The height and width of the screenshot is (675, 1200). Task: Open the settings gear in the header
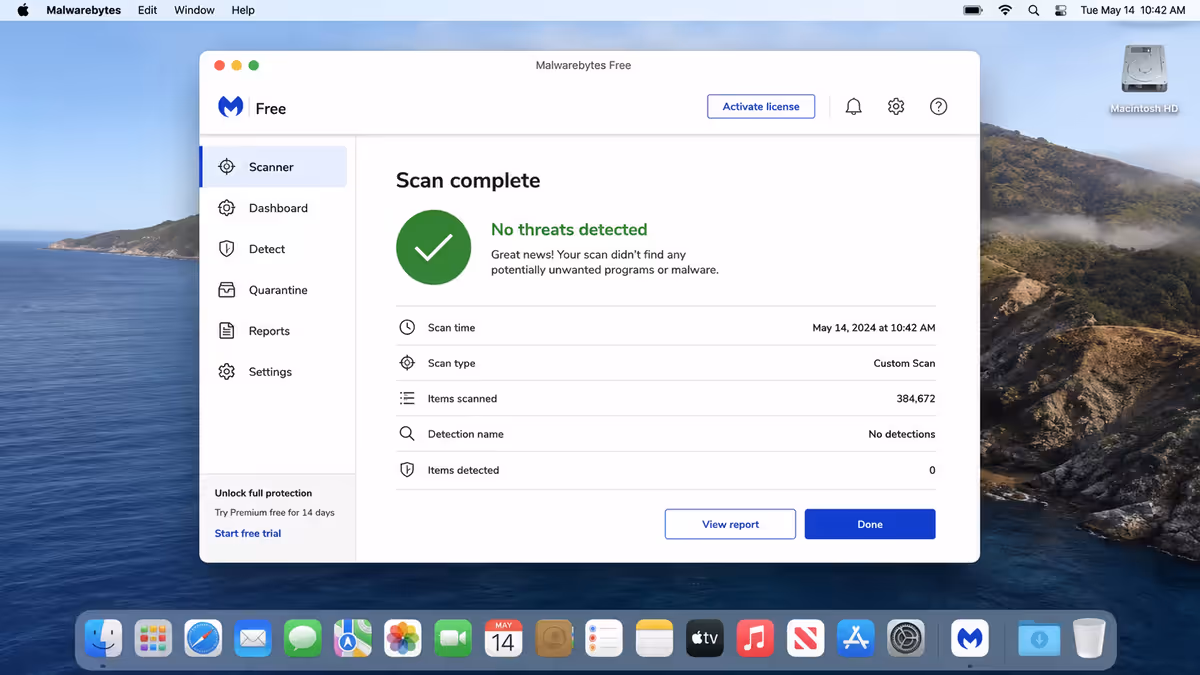(x=896, y=106)
